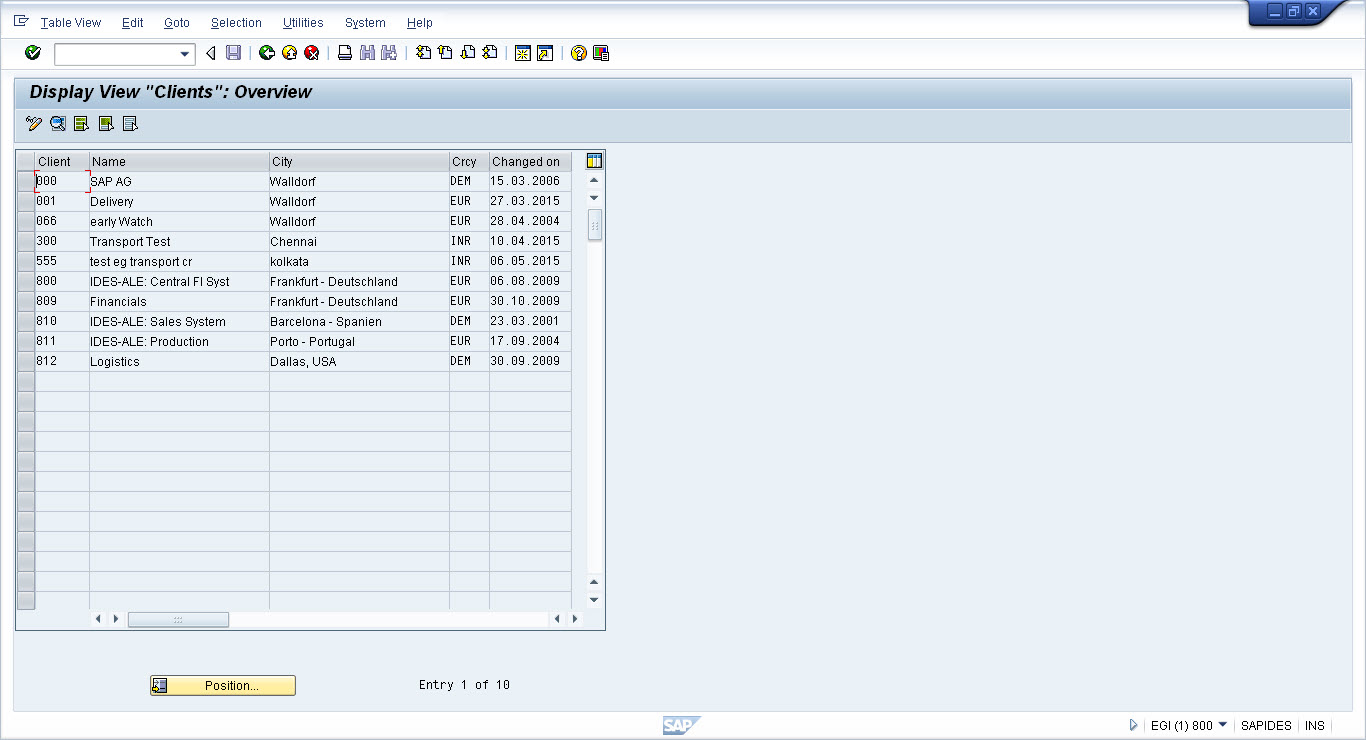The image size is (1366, 740).
Task: Generate a shortcut icon
Action: (545, 53)
